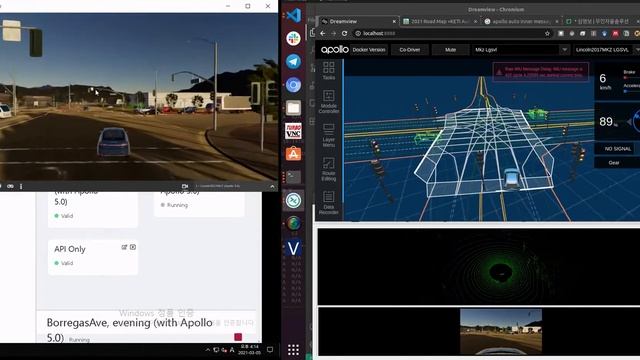Open Route Editing in Dreamview sidebar

(329, 169)
